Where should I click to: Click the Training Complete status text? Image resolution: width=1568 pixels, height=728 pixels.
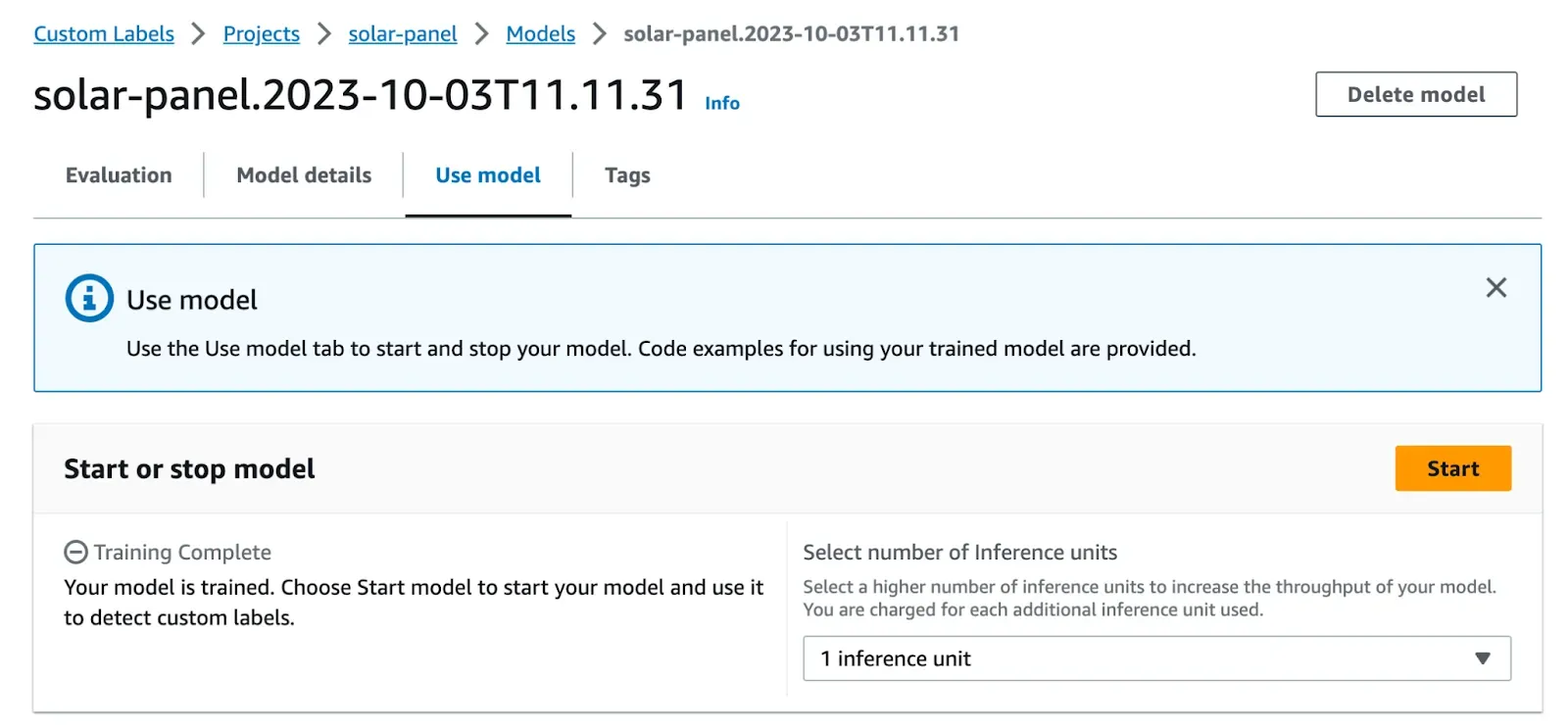pos(182,553)
